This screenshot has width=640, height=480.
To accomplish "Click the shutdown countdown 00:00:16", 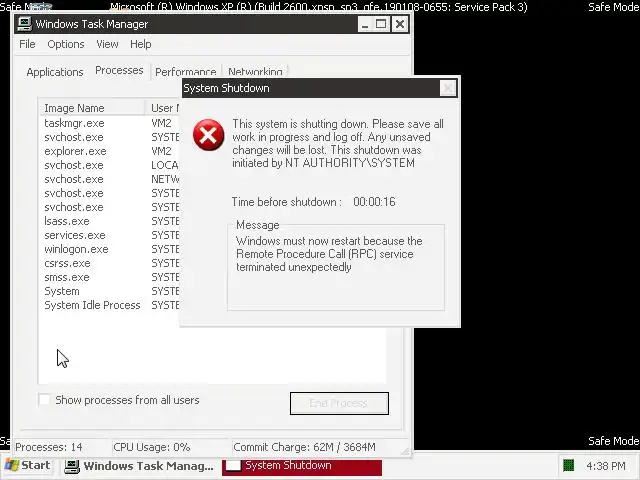I will [x=374, y=202].
